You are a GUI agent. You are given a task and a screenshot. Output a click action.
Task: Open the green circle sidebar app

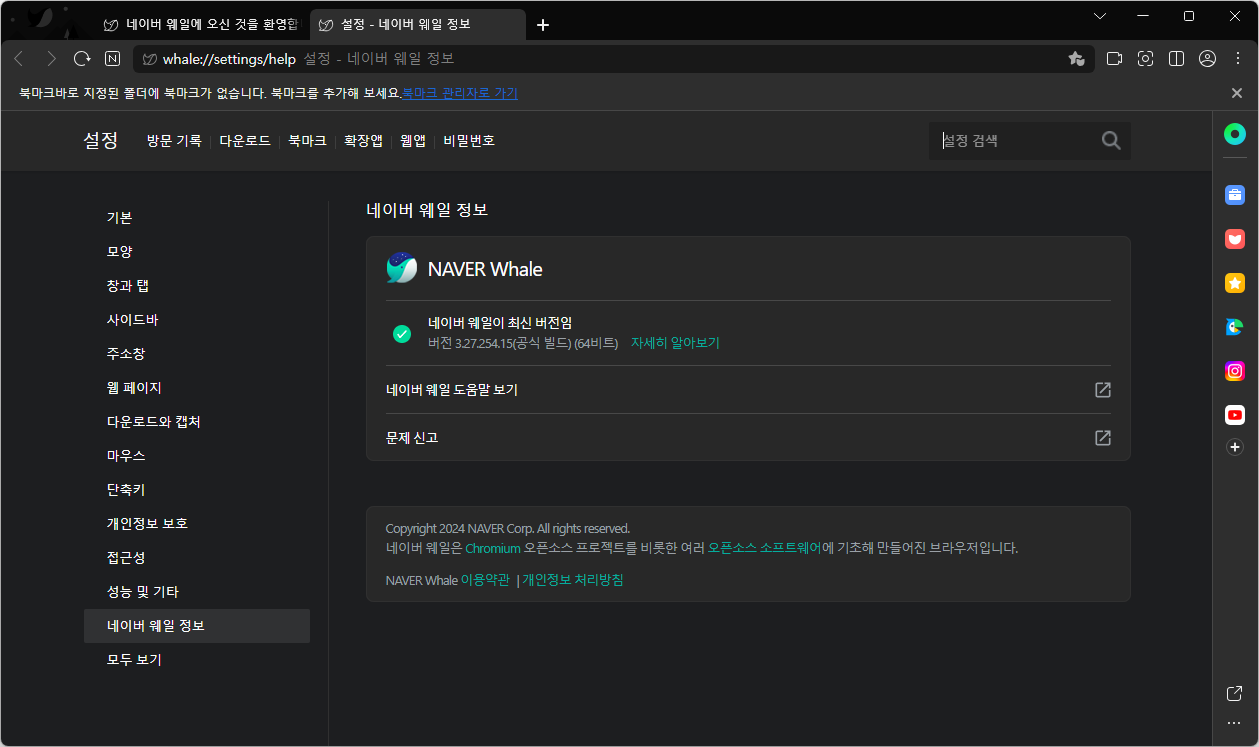tap(1235, 134)
